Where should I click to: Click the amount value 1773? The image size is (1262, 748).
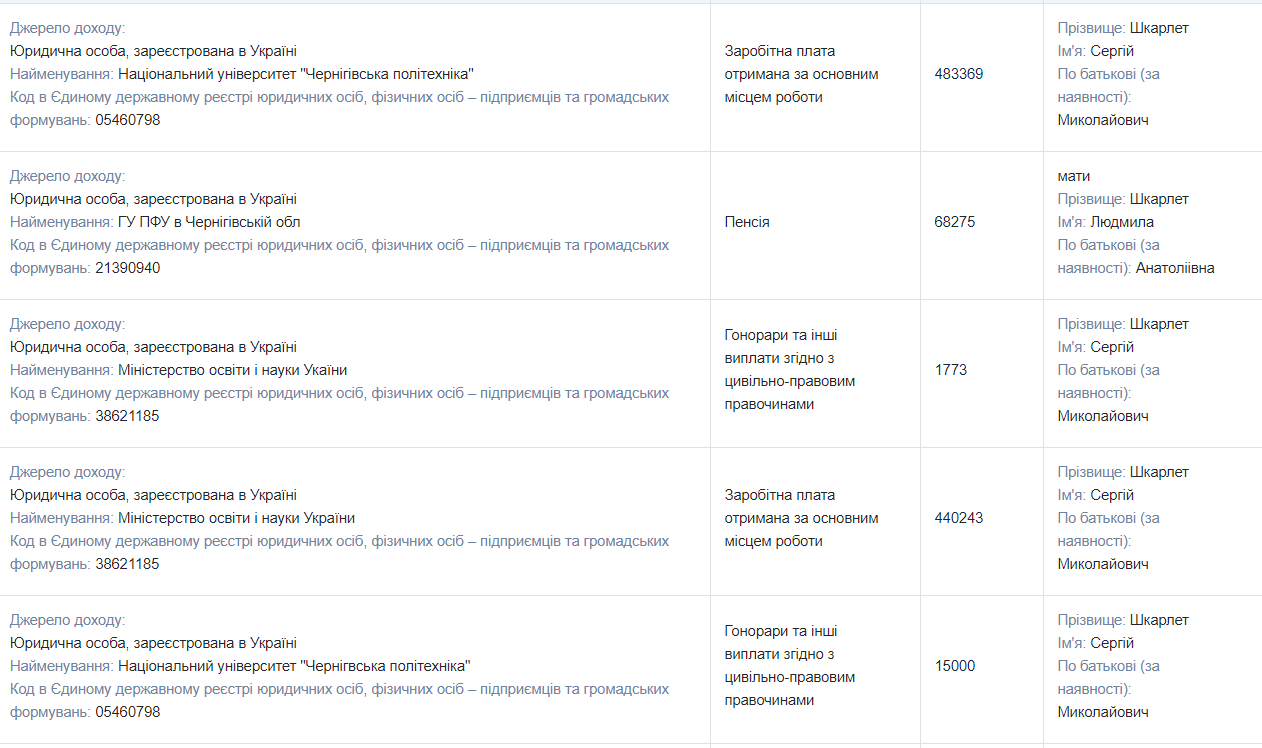click(950, 370)
